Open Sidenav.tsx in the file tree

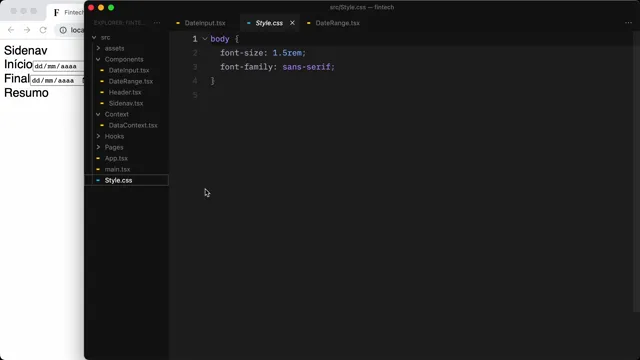coord(127,103)
